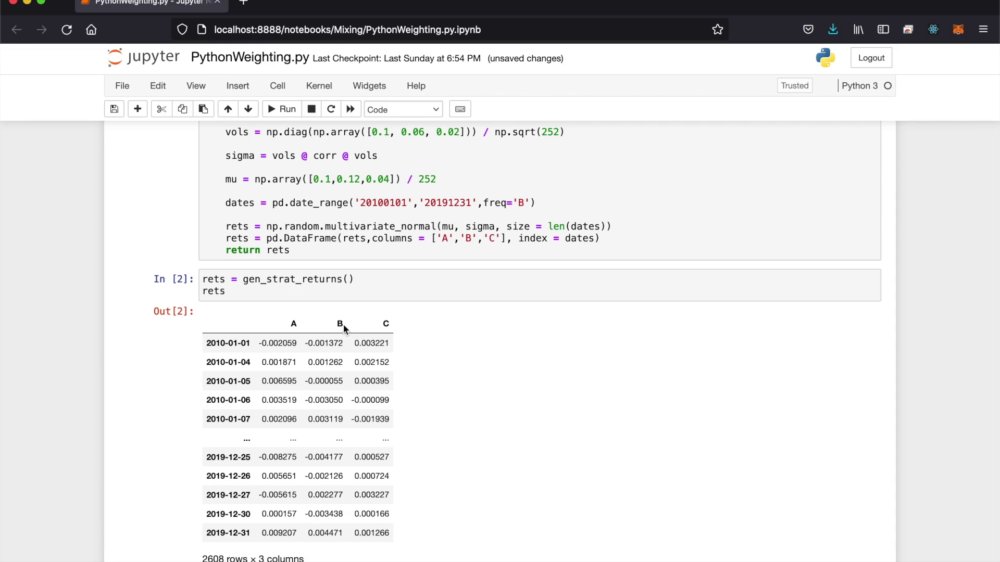Click the React devtools extension icon
This screenshot has height=562, width=1000.
click(933, 29)
